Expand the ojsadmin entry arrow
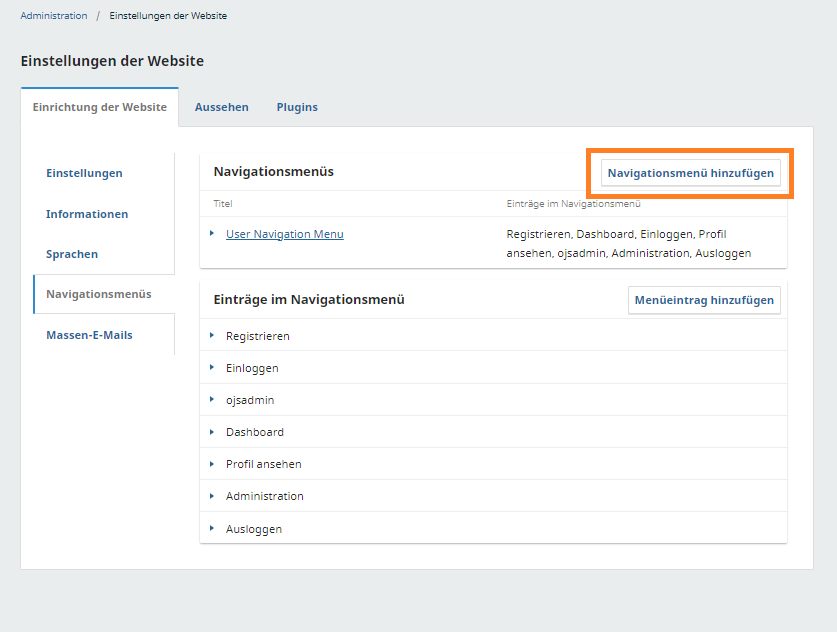Image resolution: width=837 pixels, height=632 pixels. [x=212, y=400]
